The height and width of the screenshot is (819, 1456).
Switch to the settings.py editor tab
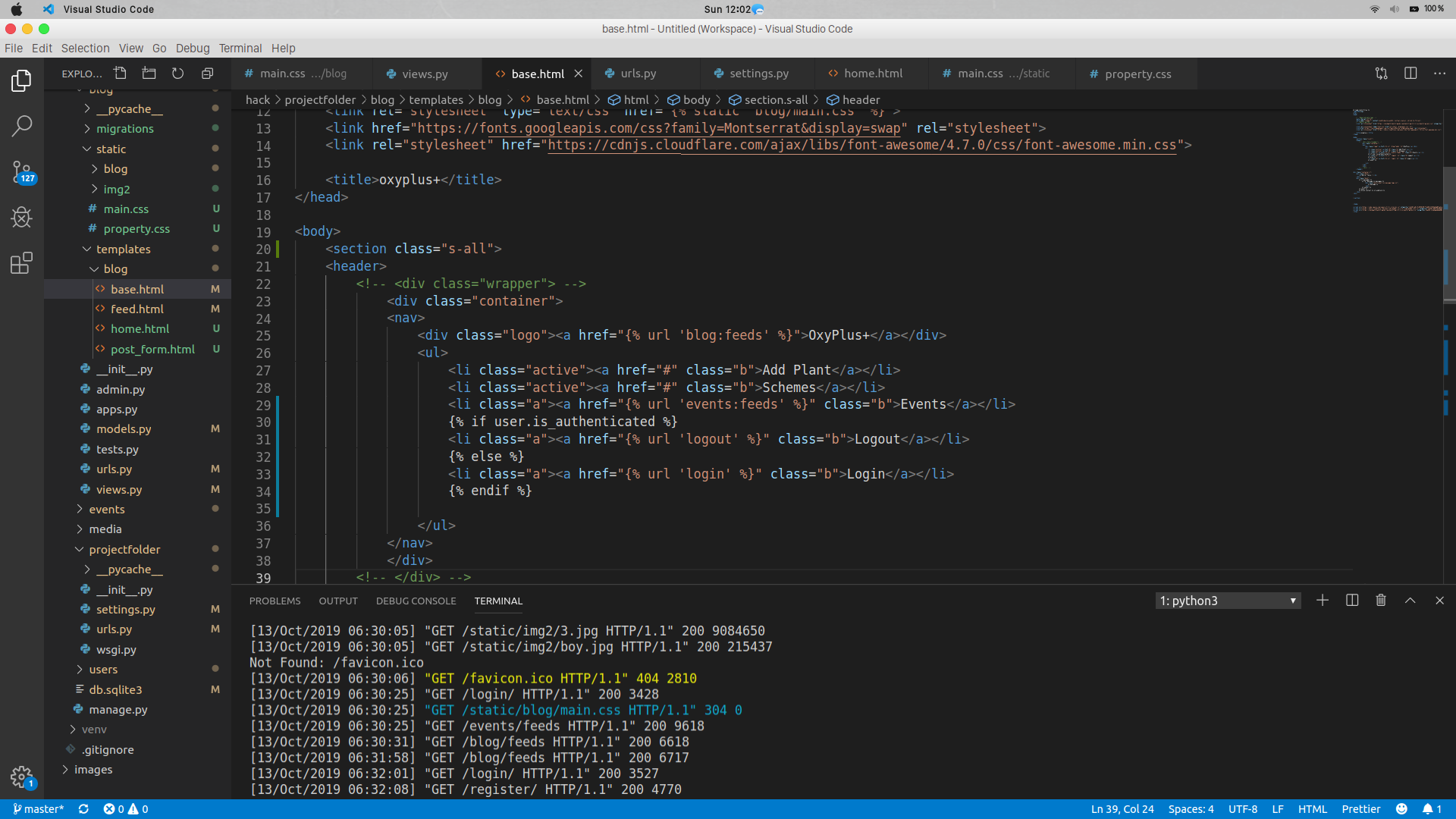[x=758, y=74]
